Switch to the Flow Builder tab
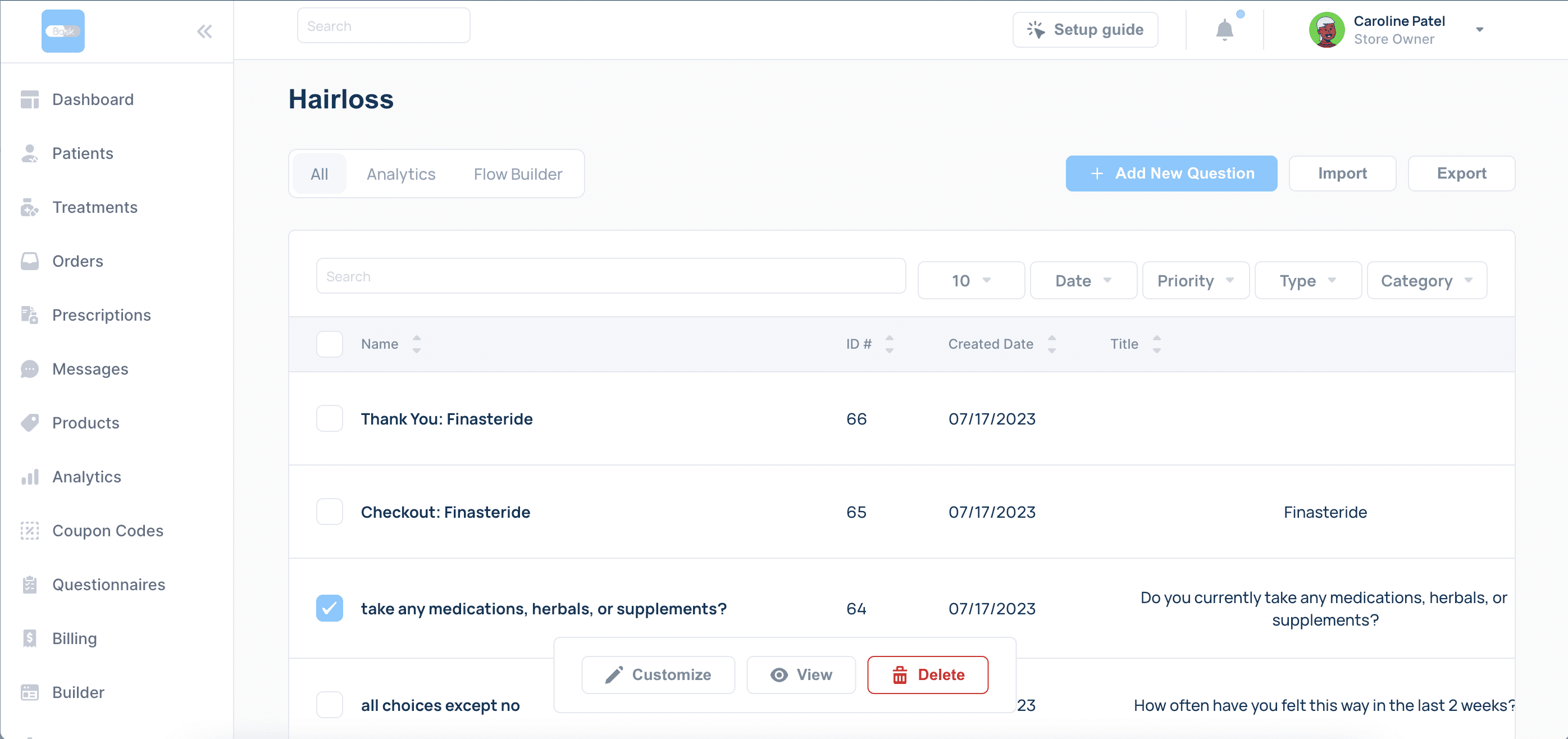 tap(517, 174)
